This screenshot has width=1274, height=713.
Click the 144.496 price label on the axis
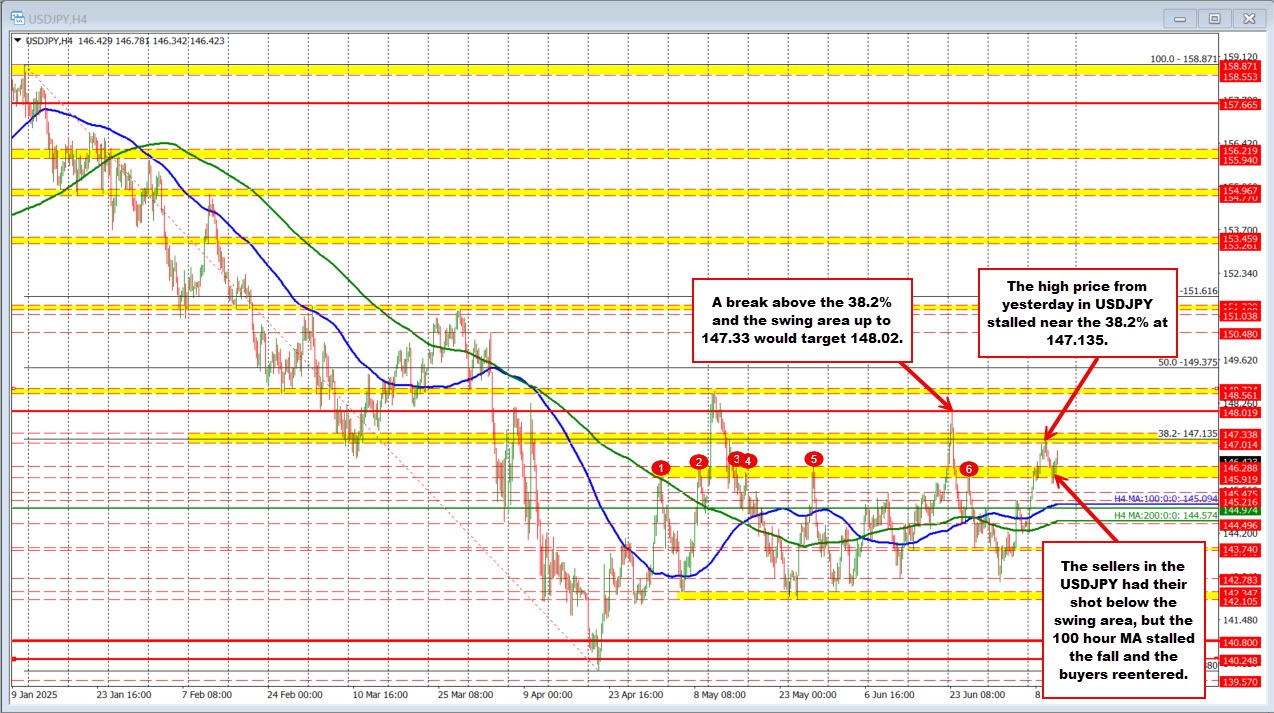coord(1239,525)
